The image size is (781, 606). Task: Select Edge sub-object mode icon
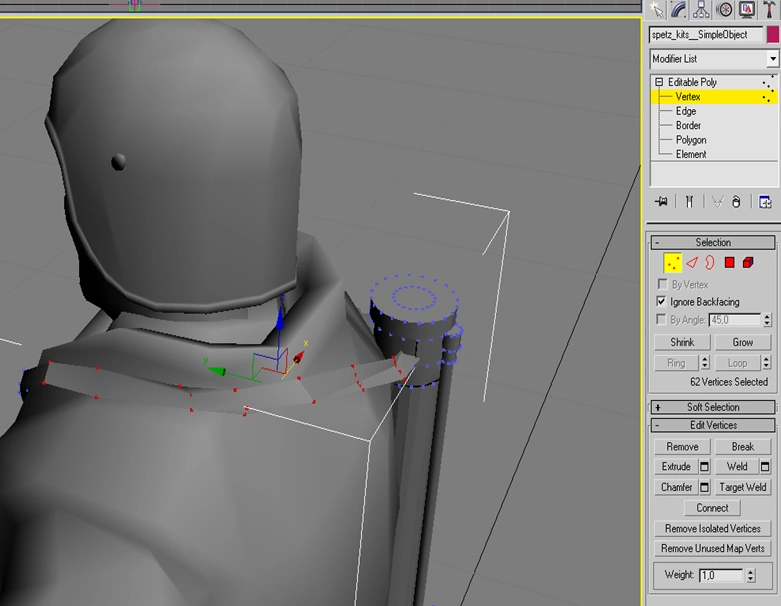click(691, 263)
